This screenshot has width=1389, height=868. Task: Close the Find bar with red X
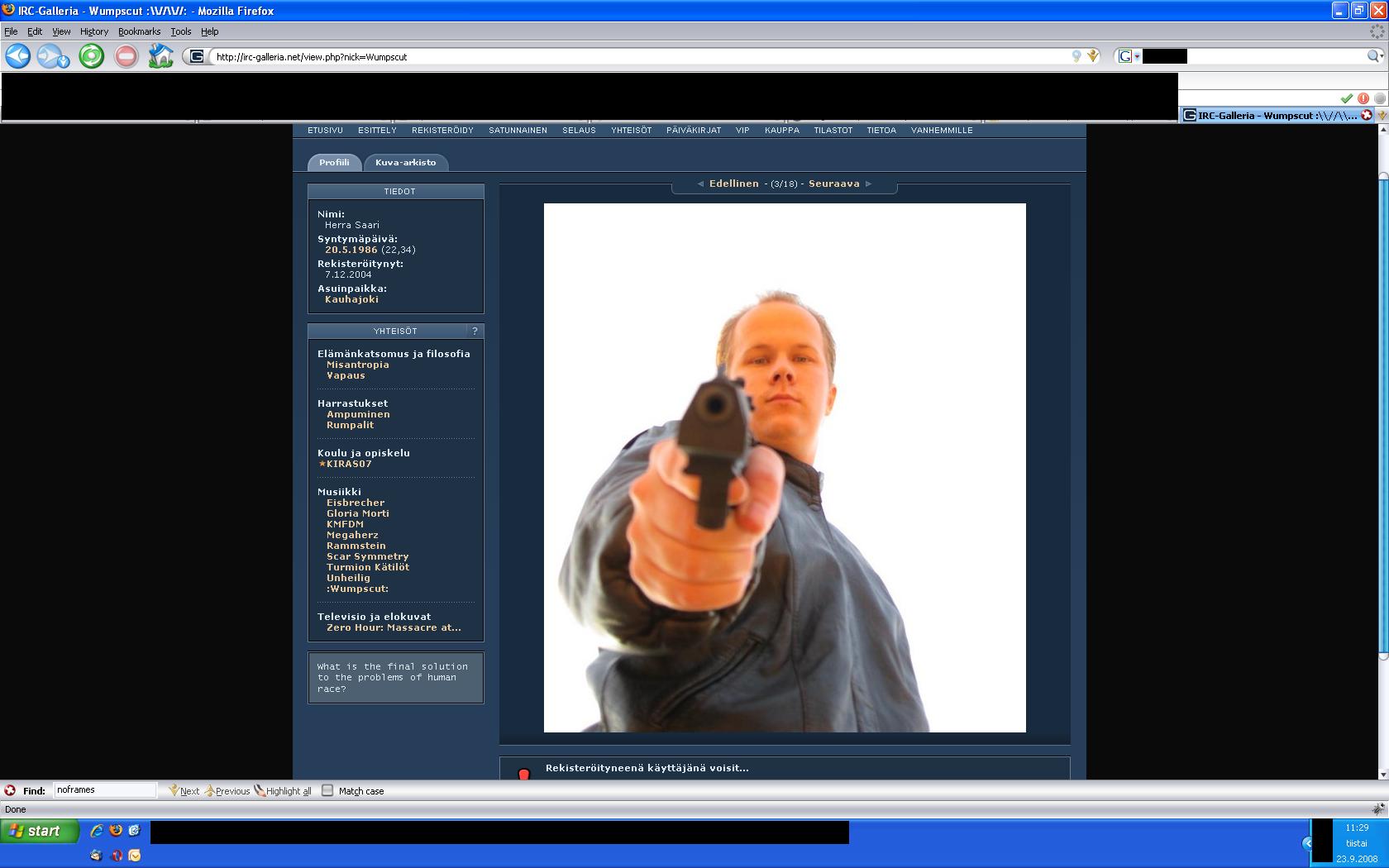10,790
